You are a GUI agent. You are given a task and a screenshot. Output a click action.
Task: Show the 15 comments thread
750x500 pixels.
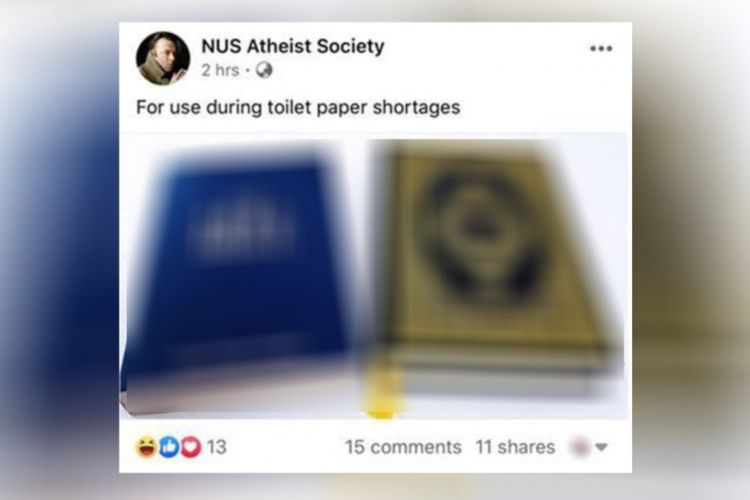[x=403, y=447]
